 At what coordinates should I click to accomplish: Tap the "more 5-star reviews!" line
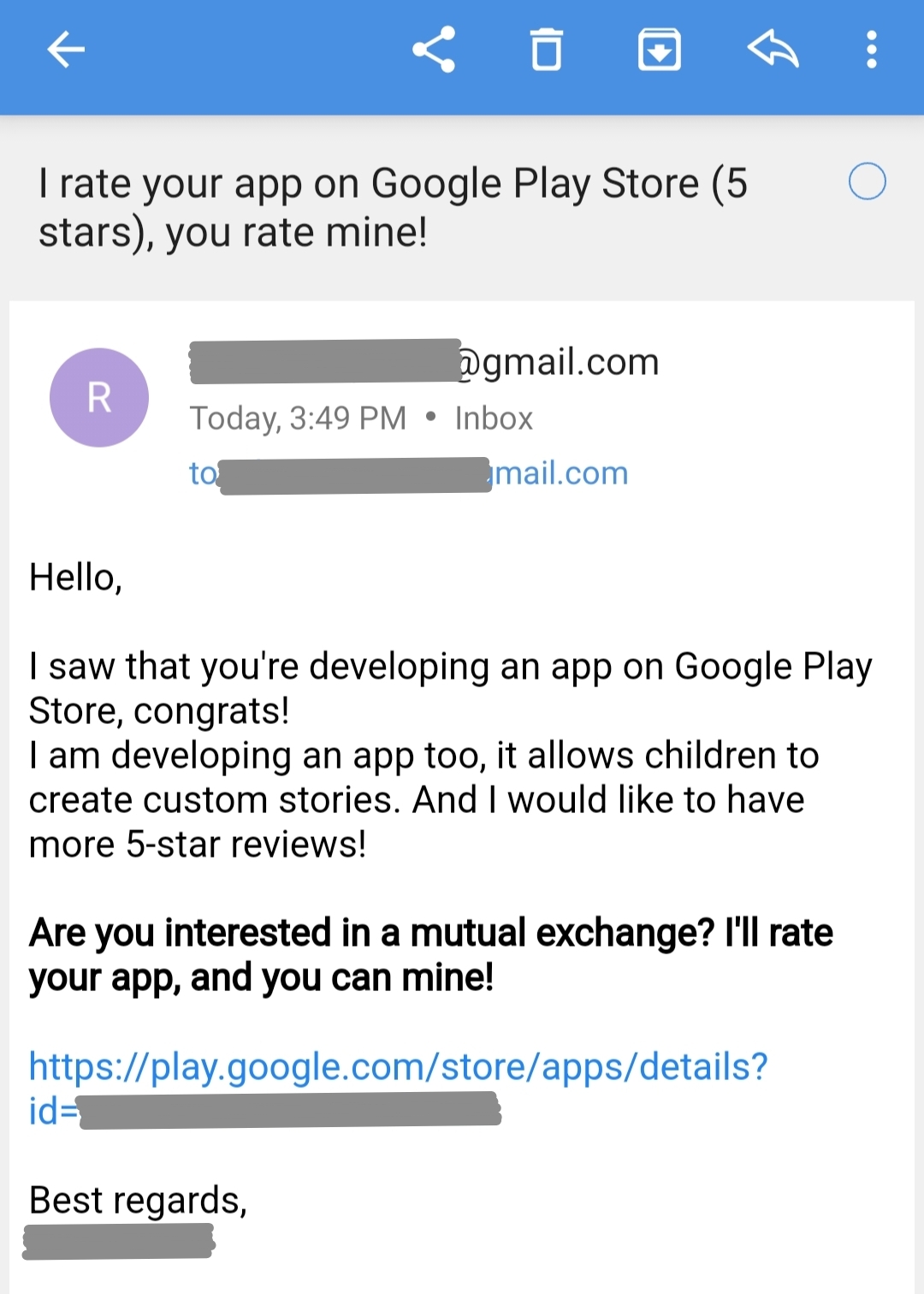click(198, 845)
